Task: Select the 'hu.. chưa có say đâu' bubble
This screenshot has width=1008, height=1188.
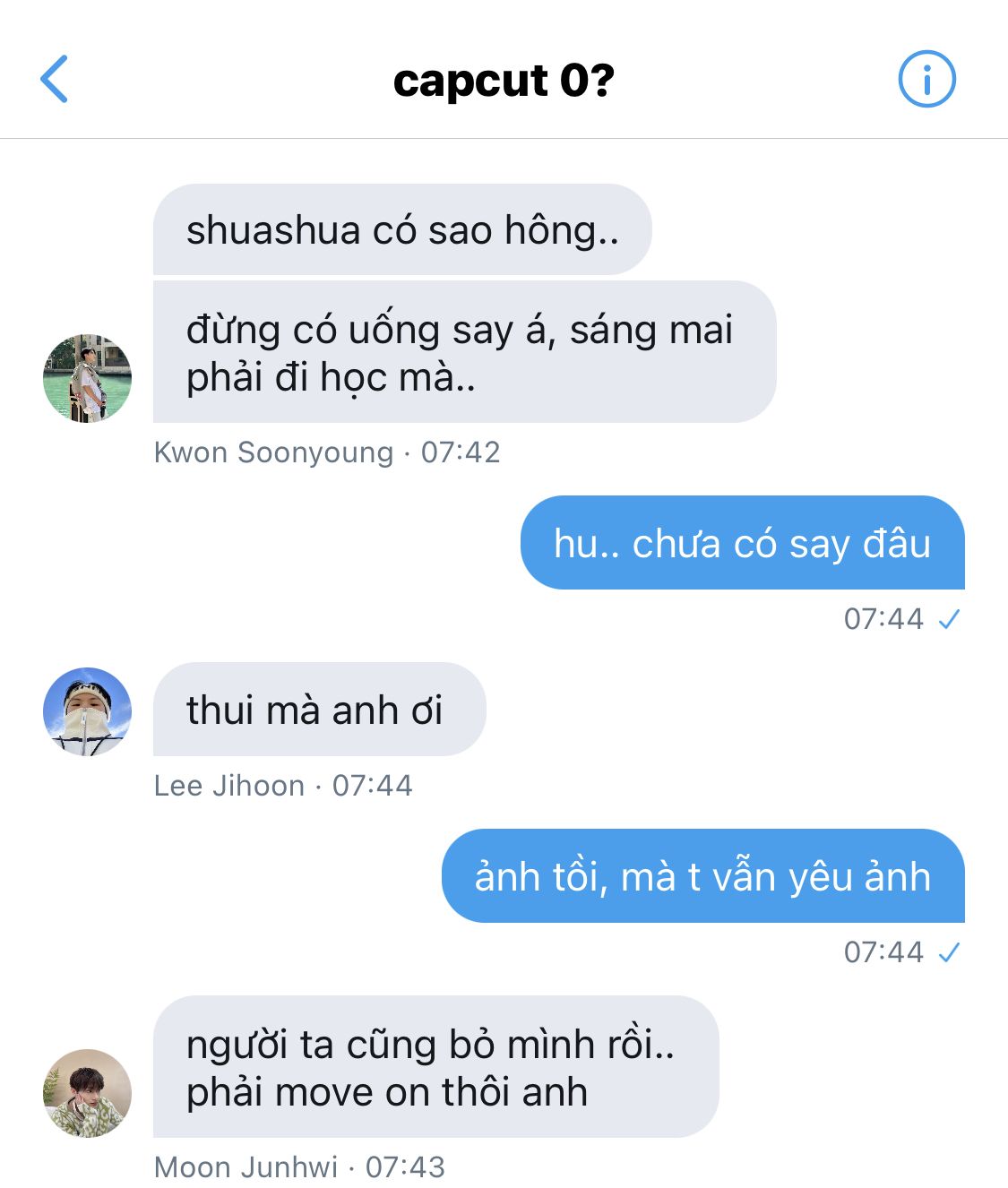Action: [x=742, y=542]
